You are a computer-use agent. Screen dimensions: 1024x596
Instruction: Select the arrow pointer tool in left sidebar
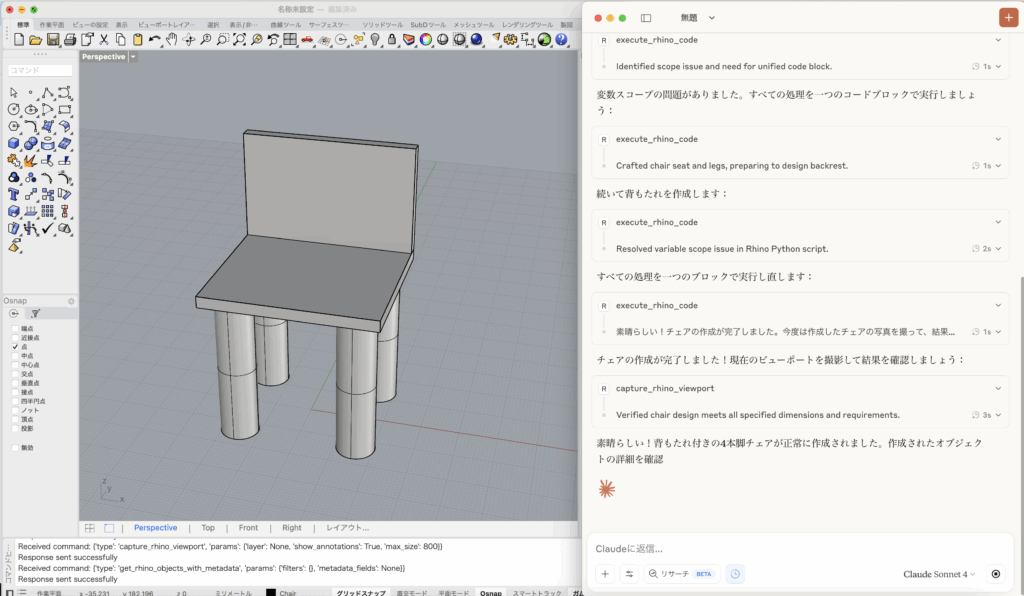(14, 93)
